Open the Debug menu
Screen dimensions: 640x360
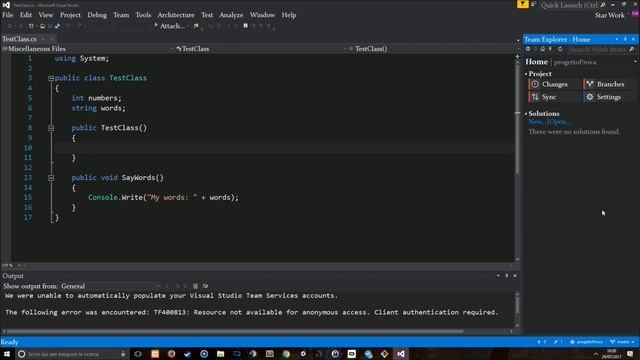97,15
